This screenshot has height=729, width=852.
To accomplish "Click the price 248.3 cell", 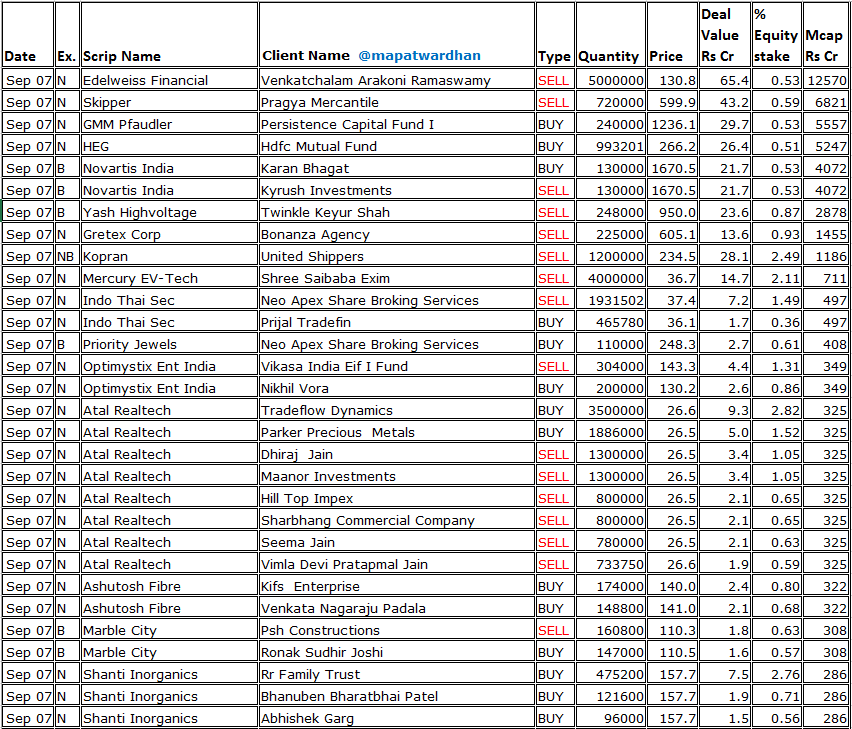I will tap(672, 344).
